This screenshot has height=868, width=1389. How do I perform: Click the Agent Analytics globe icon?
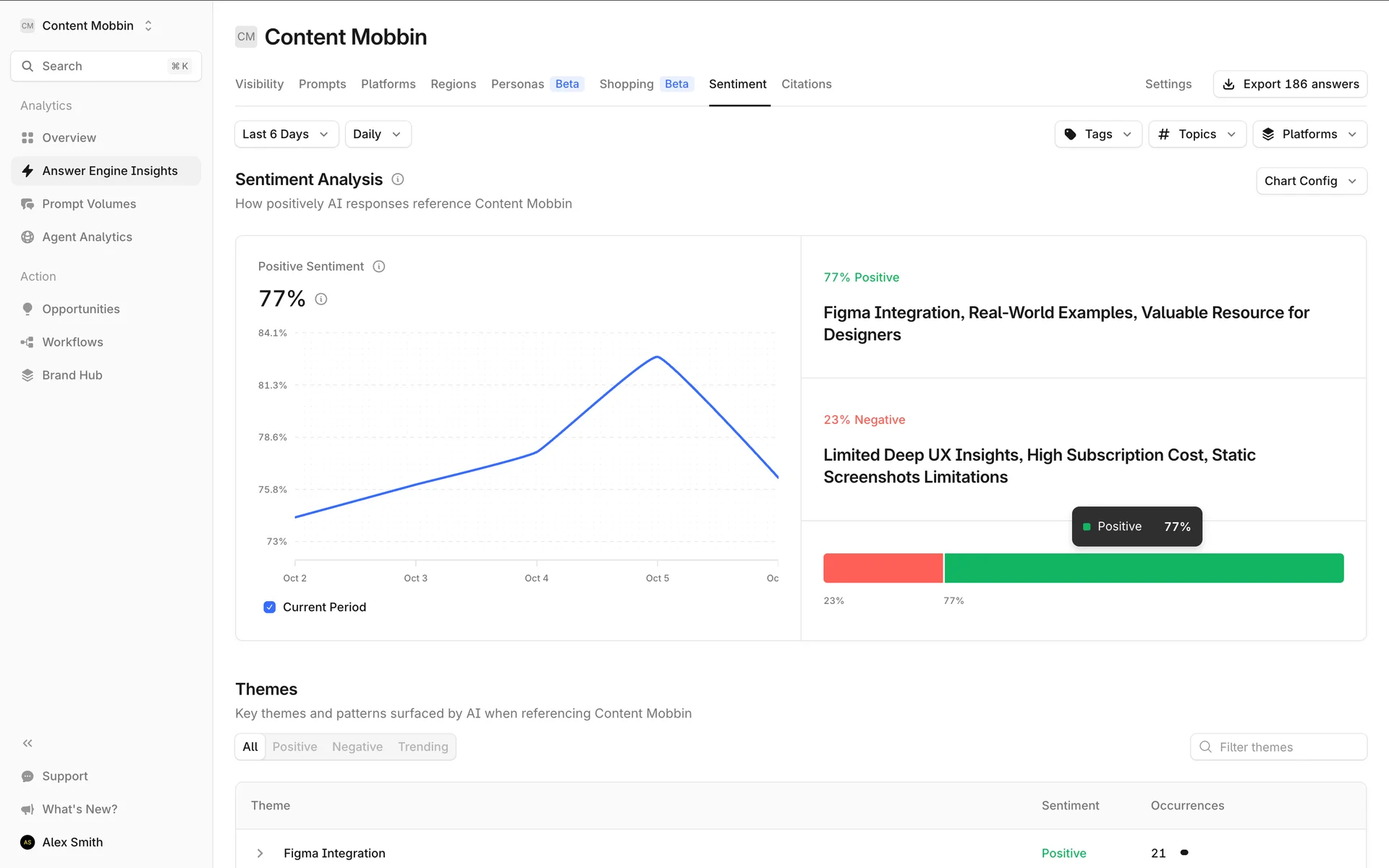pyautogui.click(x=27, y=237)
